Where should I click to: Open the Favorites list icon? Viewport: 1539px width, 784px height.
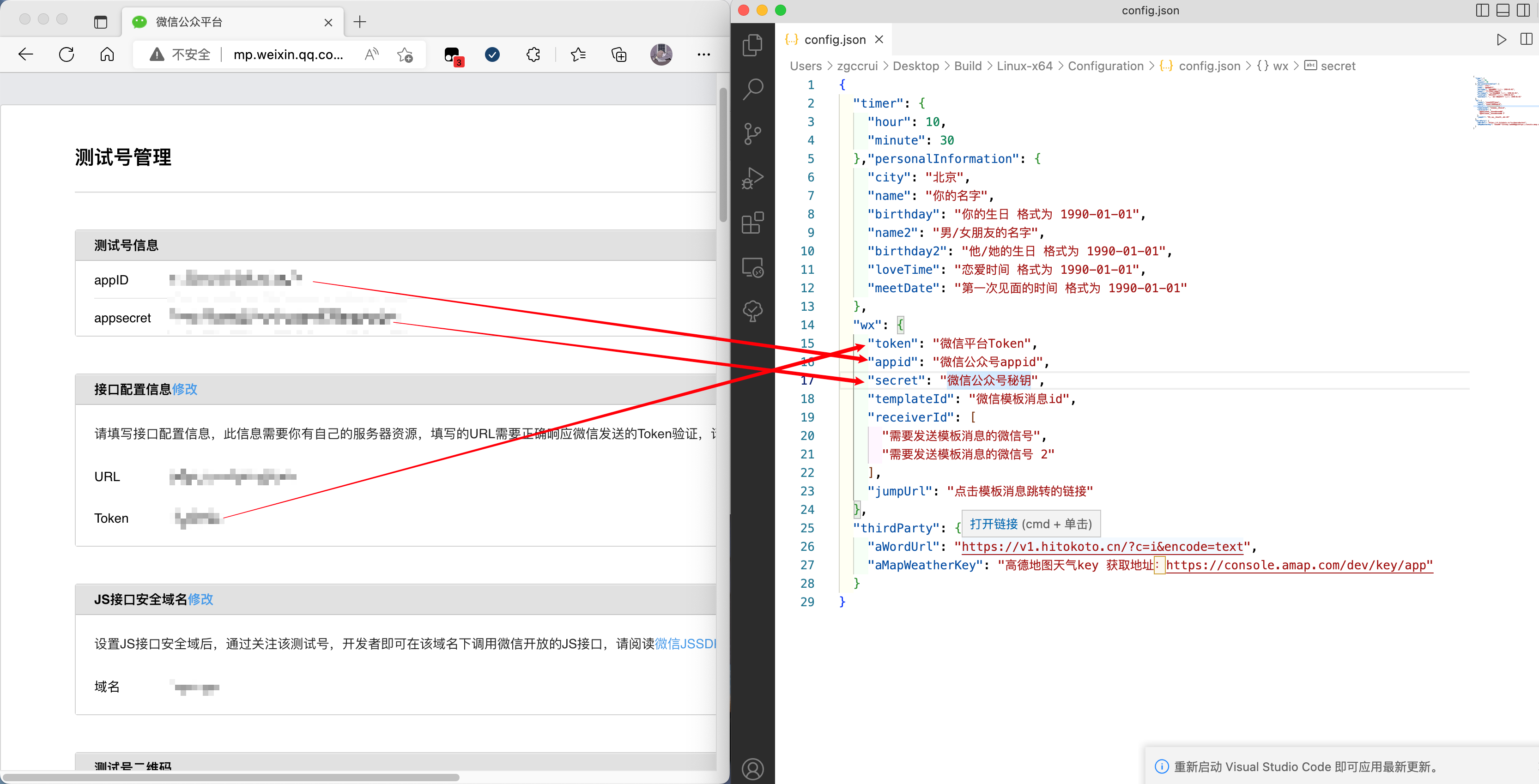click(x=578, y=55)
